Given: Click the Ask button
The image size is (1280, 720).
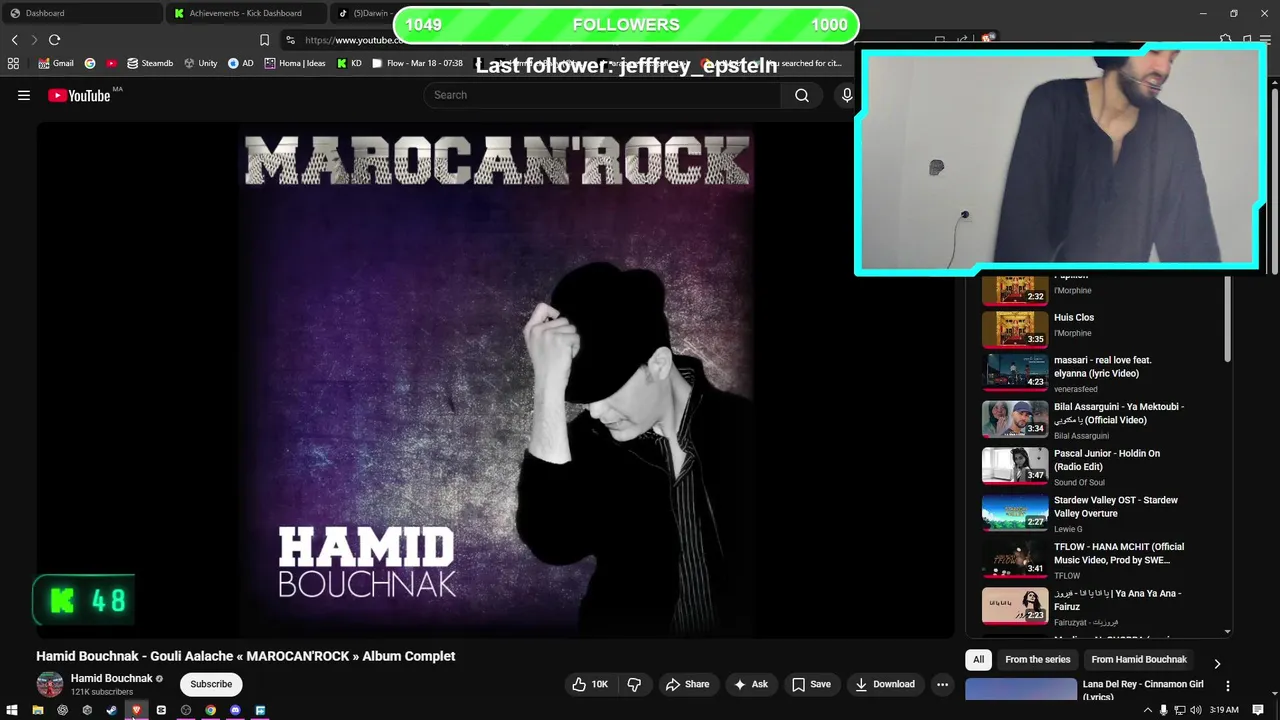Looking at the screenshot, I should pyautogui.click(x=751, y=684).
